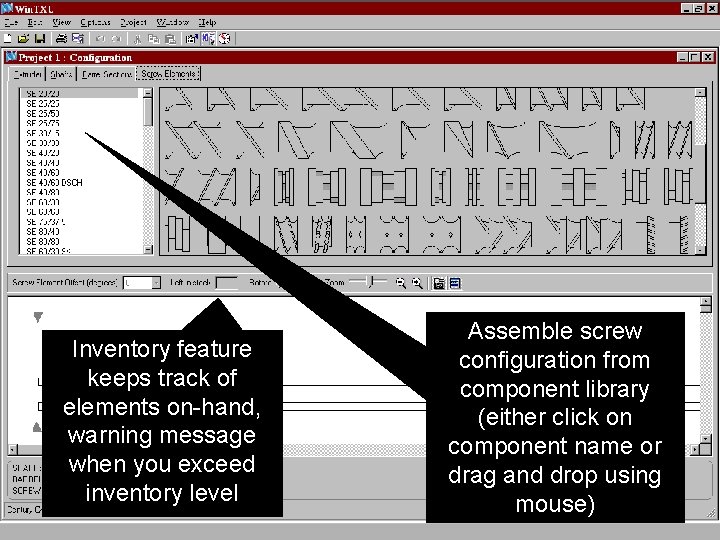Click the screw assembly pane's scroll up arrow

pyautogui.click(x=706, y=302)
